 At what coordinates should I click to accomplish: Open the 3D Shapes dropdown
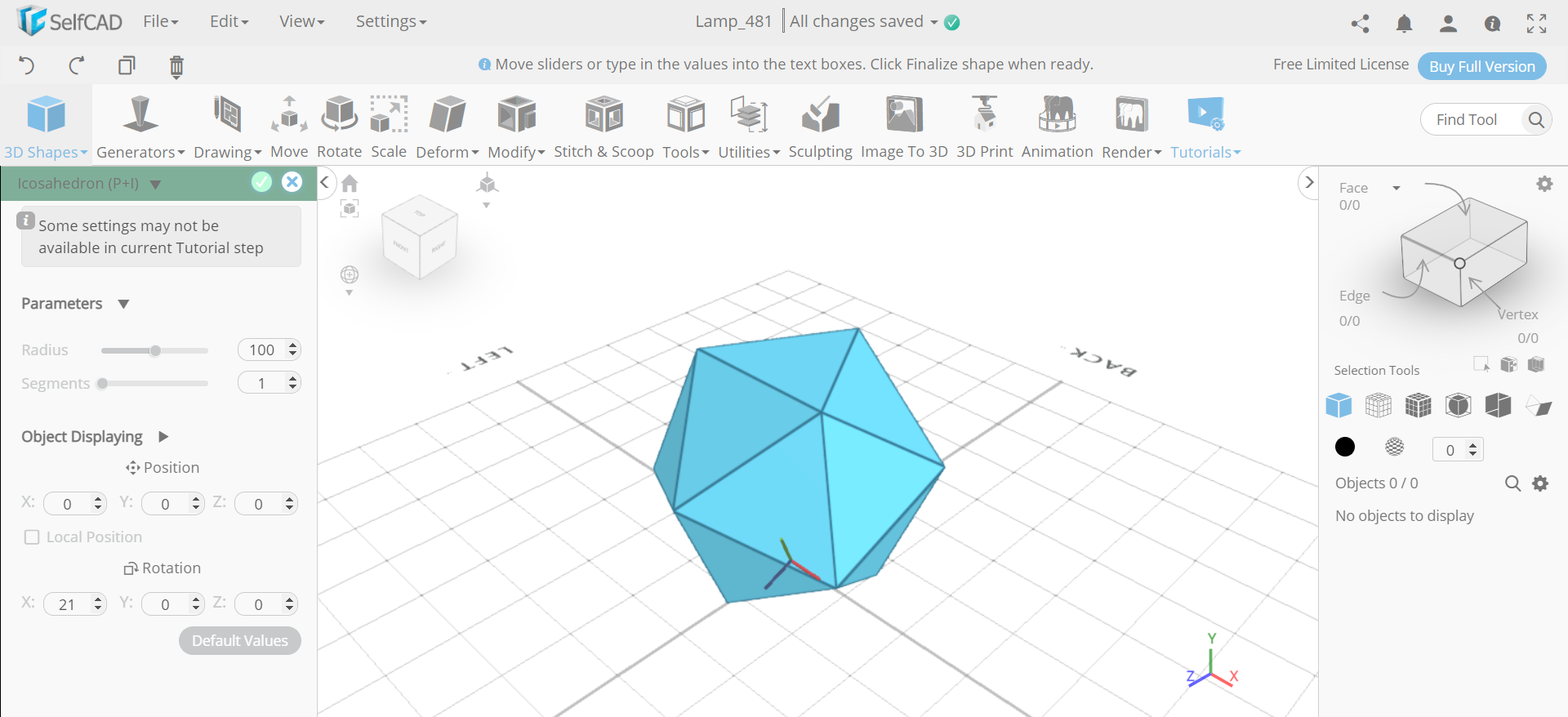pyautogui.click(x=46, y=127)
